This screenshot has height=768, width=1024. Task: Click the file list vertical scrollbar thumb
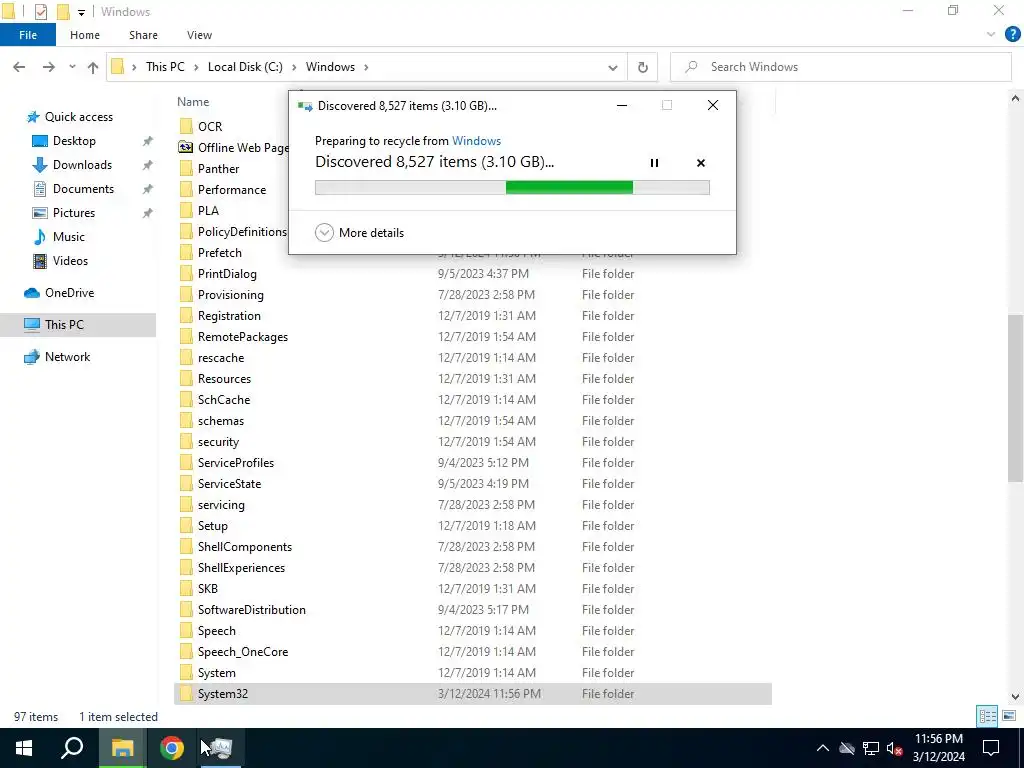pos(1015,398)
